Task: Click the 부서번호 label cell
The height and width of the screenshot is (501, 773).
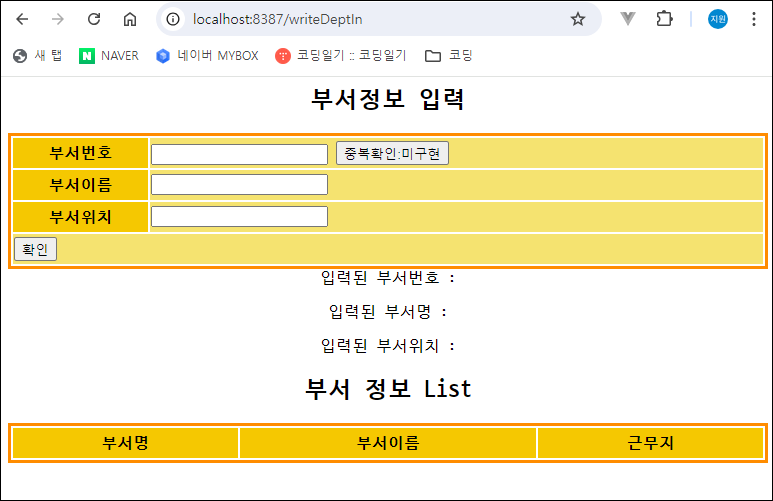Action: click(80, 153)
